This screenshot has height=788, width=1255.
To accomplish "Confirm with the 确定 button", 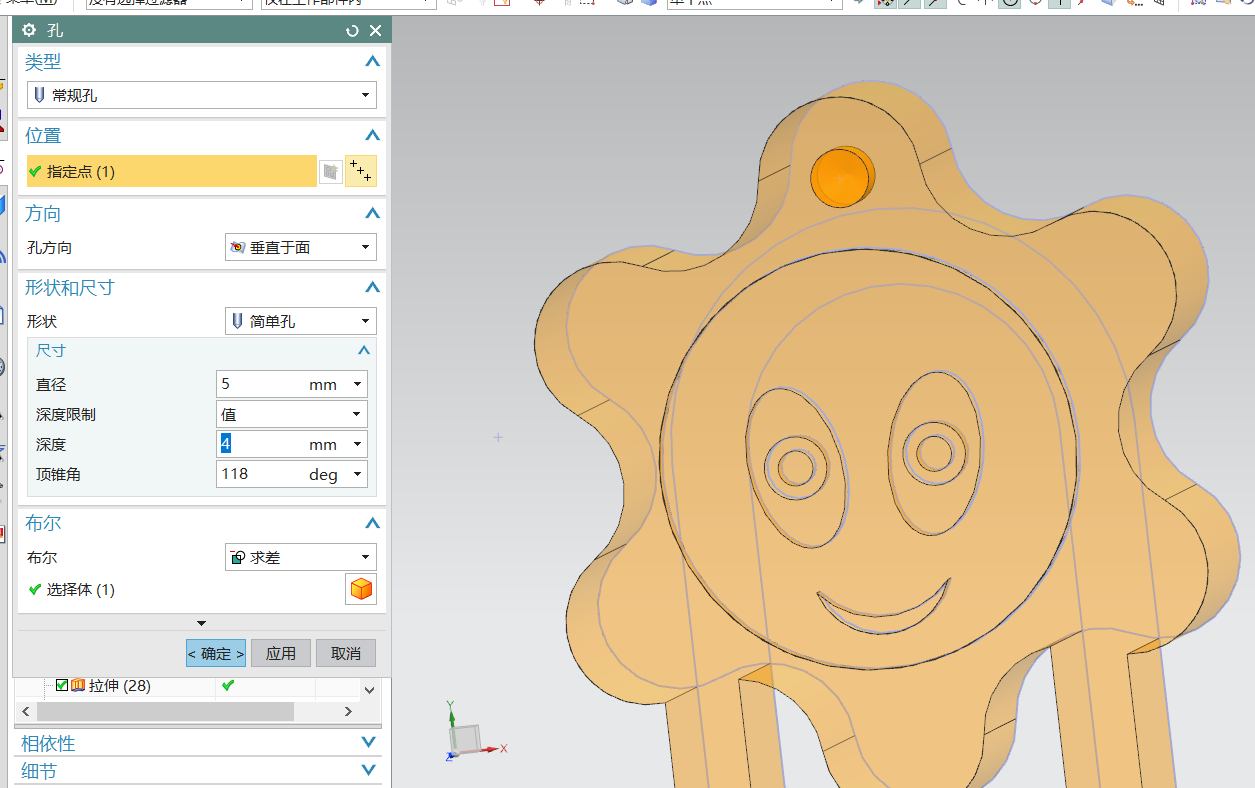I will click(215, 653).
